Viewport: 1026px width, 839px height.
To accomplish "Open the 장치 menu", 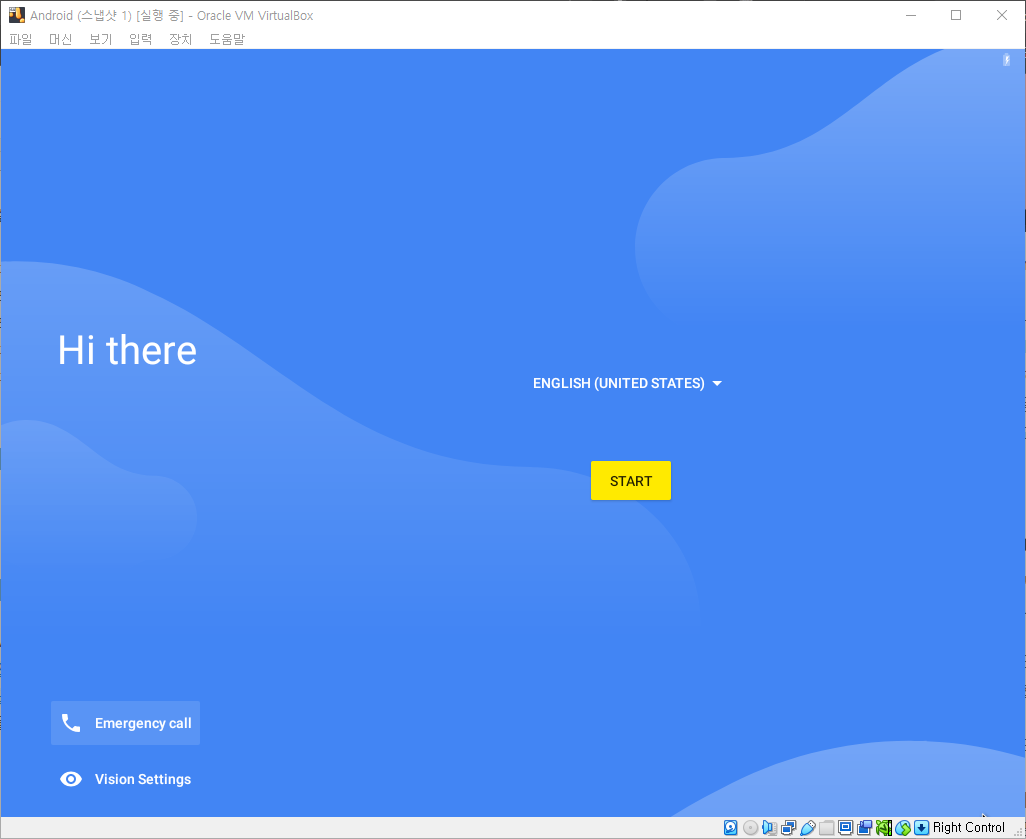I will [181, 39].
